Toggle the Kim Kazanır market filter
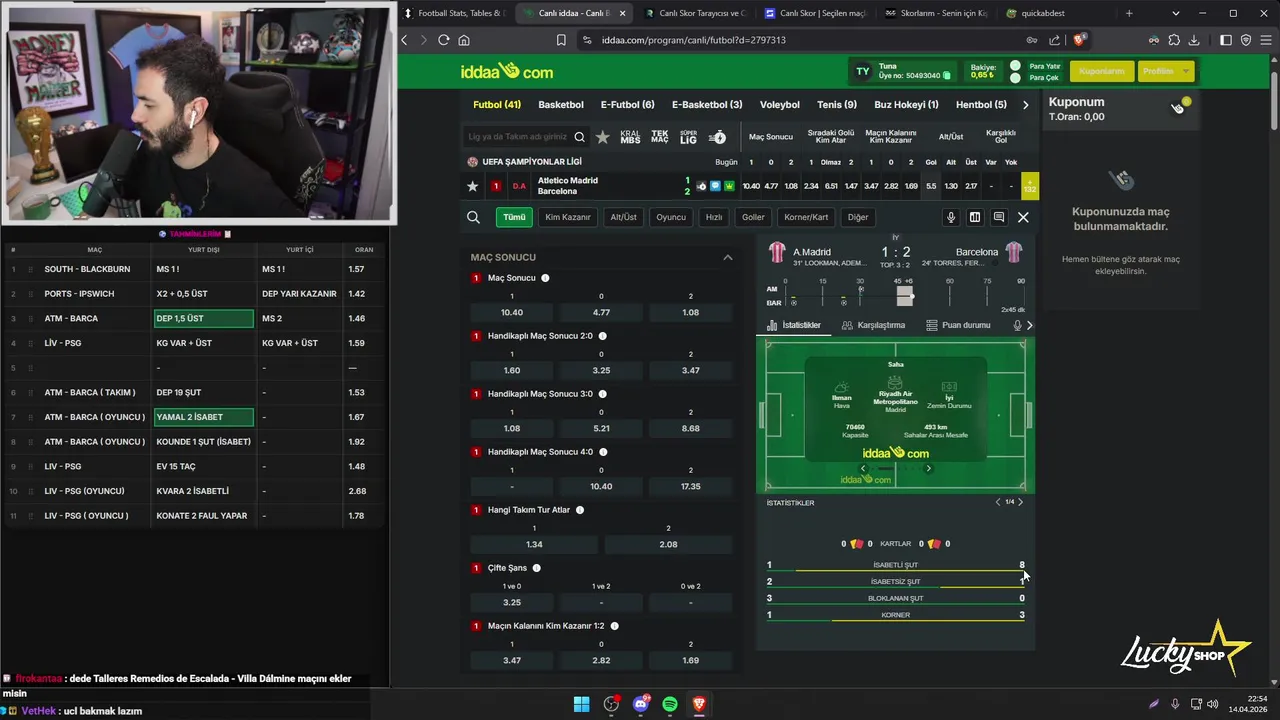This screenshot has width=1280, height=720. tap(568, 217)
